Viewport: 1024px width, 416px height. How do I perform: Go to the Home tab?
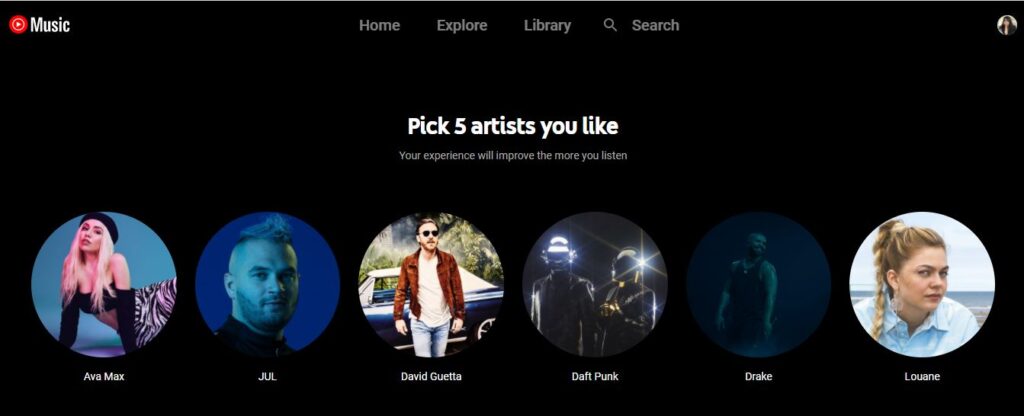(379, 25)
